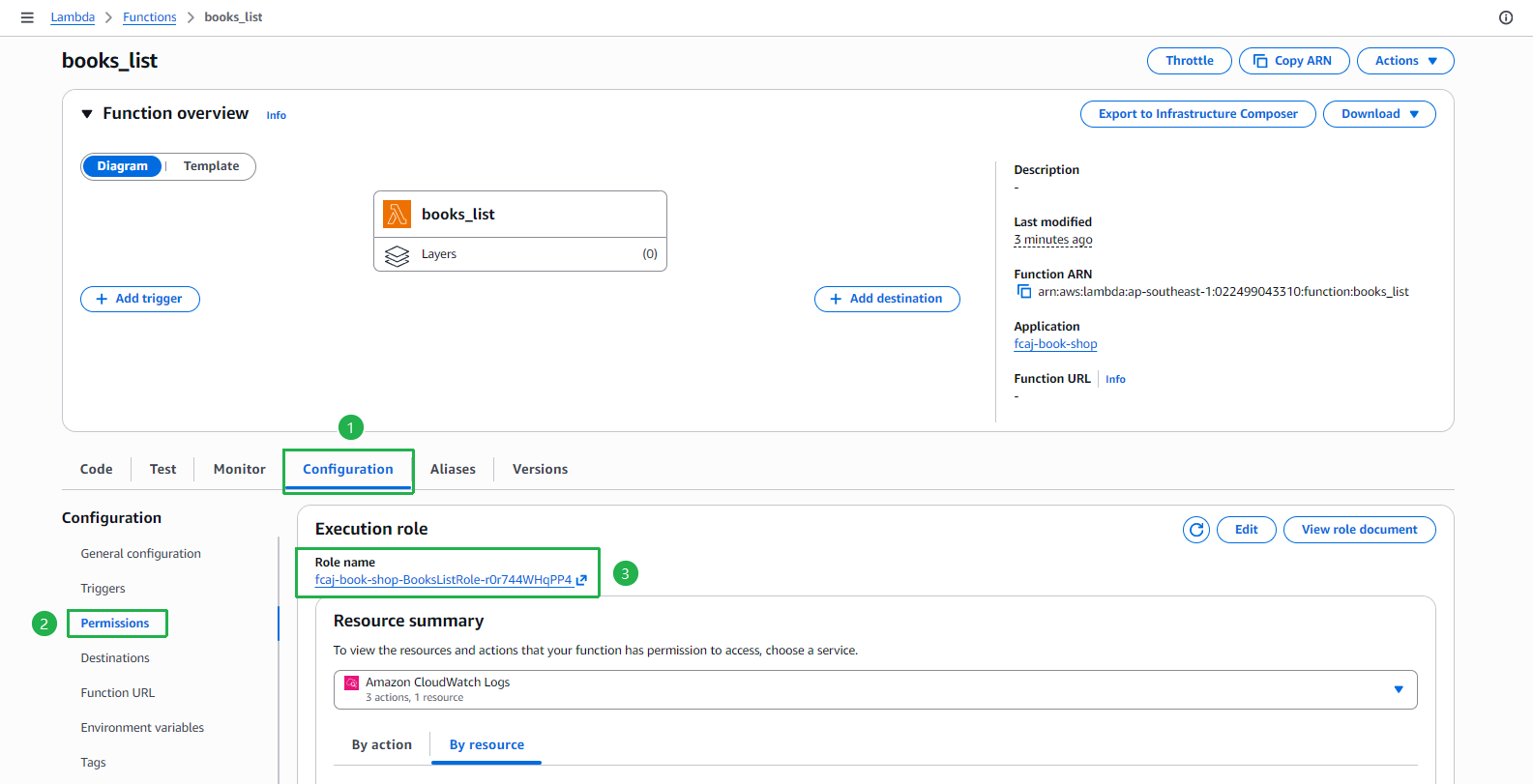This screenshot has height=784, width=1533.
Task: Click the Throttle button
Action: click(x=1190, y=61)
